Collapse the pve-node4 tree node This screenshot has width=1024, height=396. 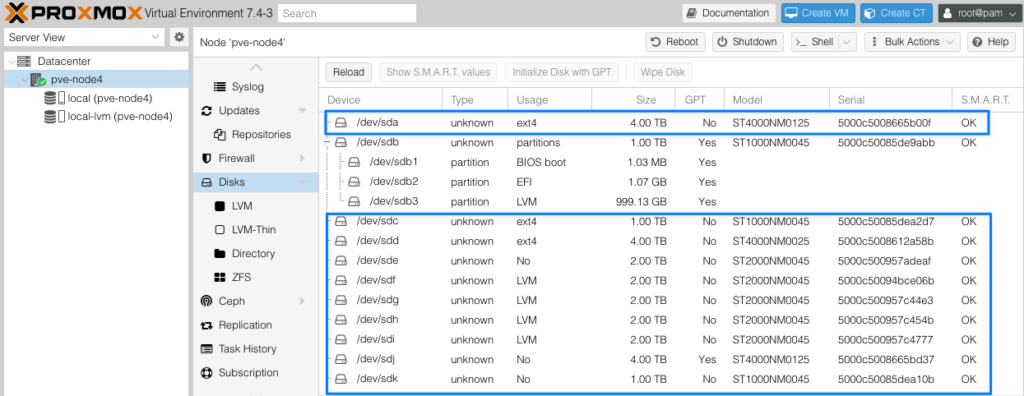tap(24, 80)
